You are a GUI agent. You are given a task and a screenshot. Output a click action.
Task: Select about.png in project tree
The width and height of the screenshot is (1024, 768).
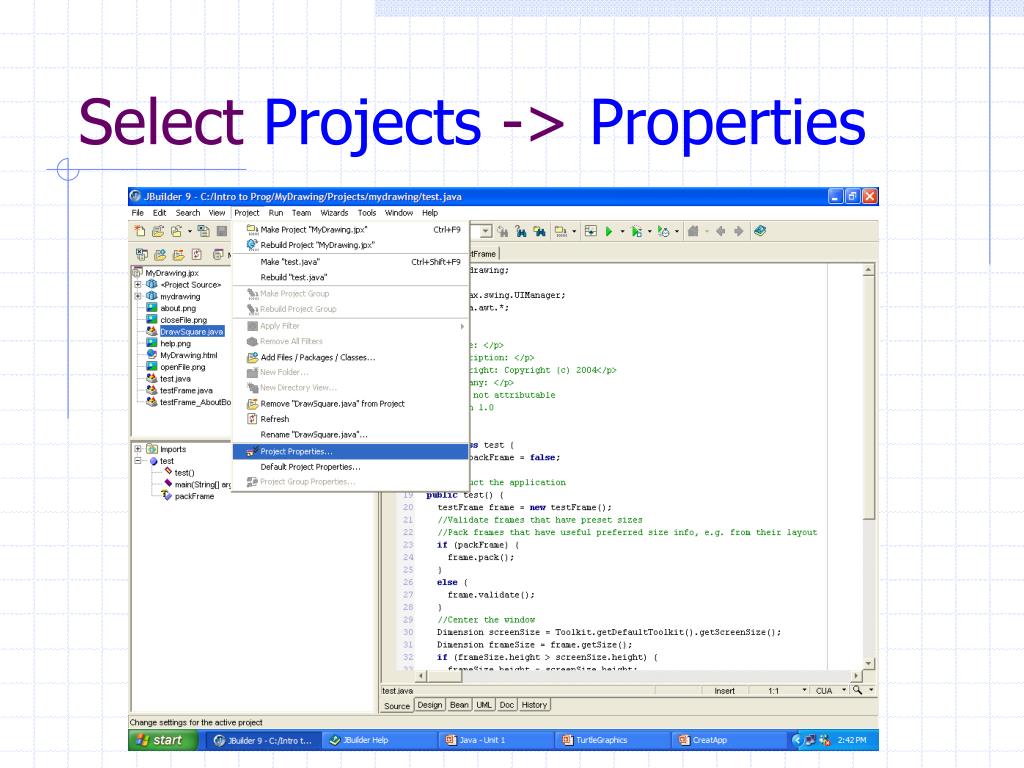tap(178, 308)
